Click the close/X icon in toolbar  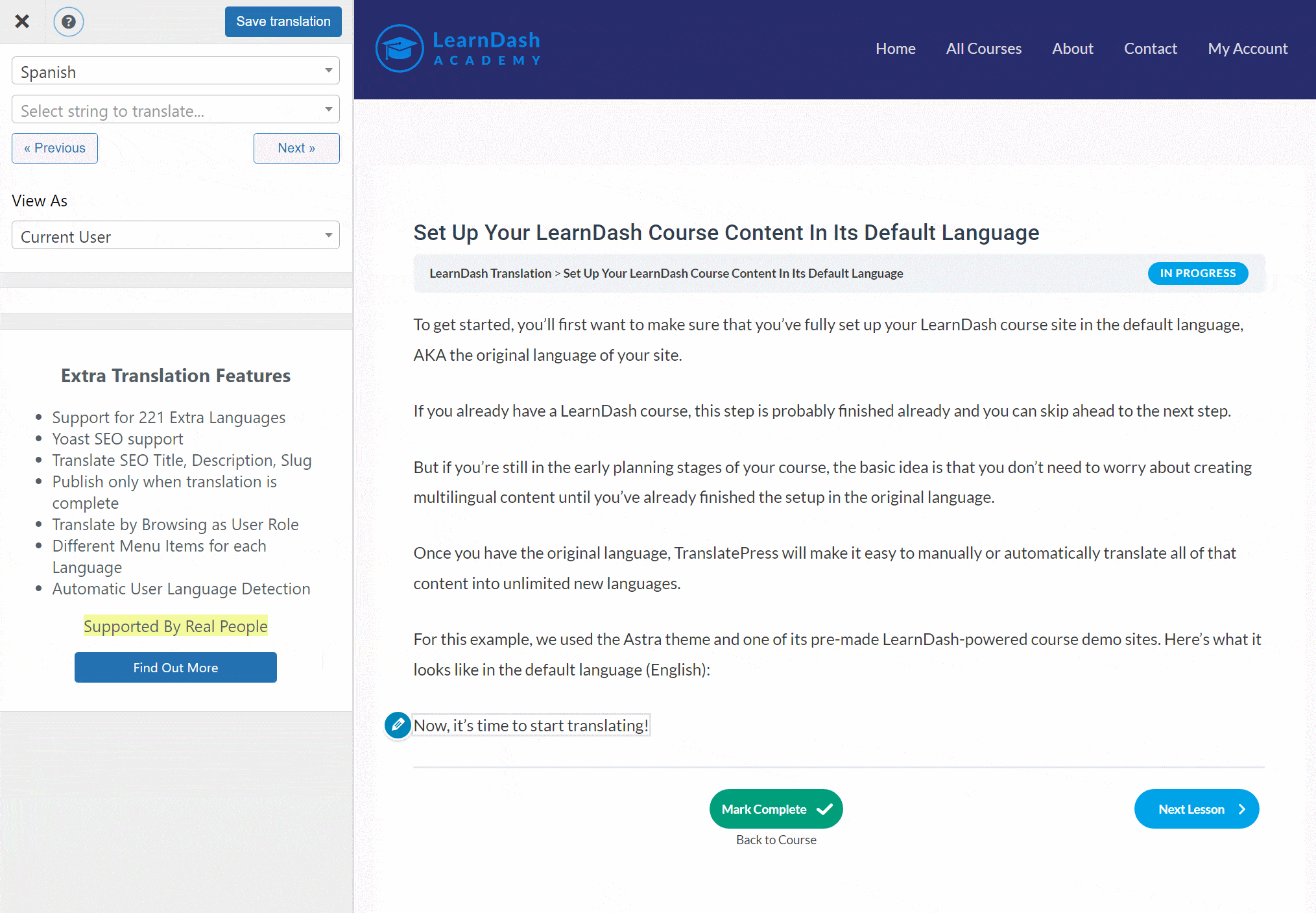pyautogui.click(x=25, y=20)
